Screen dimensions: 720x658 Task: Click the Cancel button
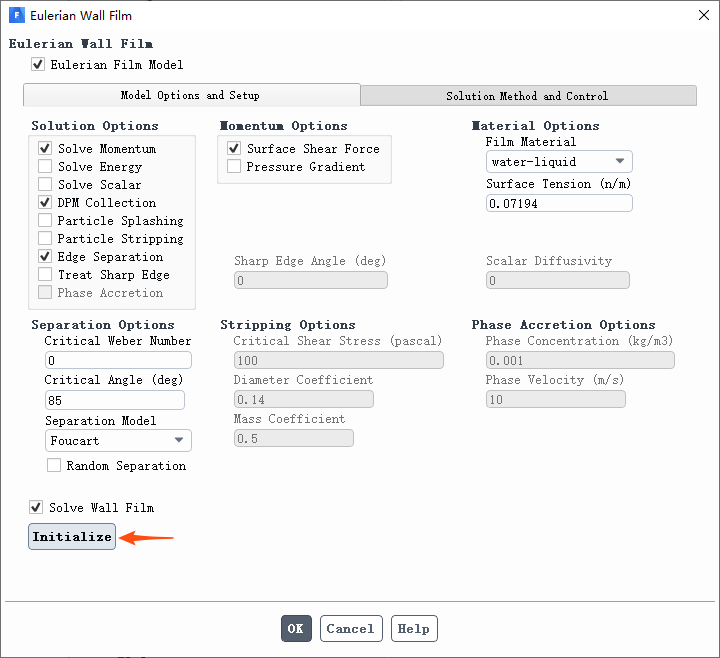coord(350,629)
